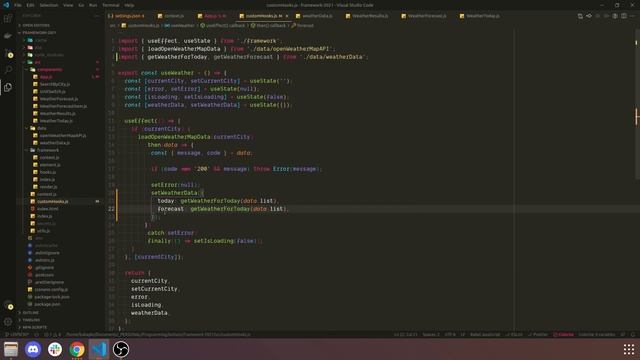Open the Help menu
Screen dimensions: 640x360
(x=129, y=5)
